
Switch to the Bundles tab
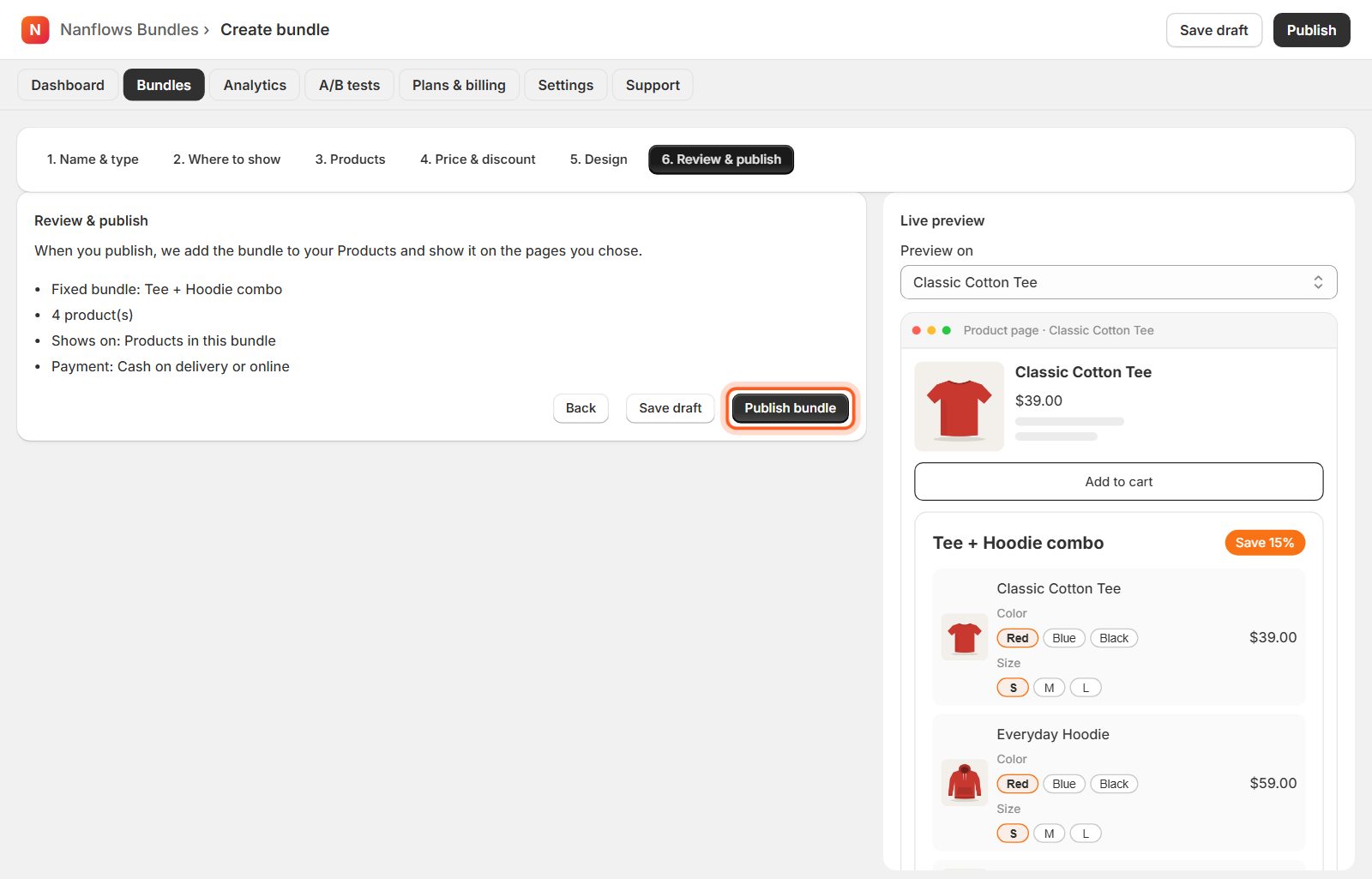point(164,85)
